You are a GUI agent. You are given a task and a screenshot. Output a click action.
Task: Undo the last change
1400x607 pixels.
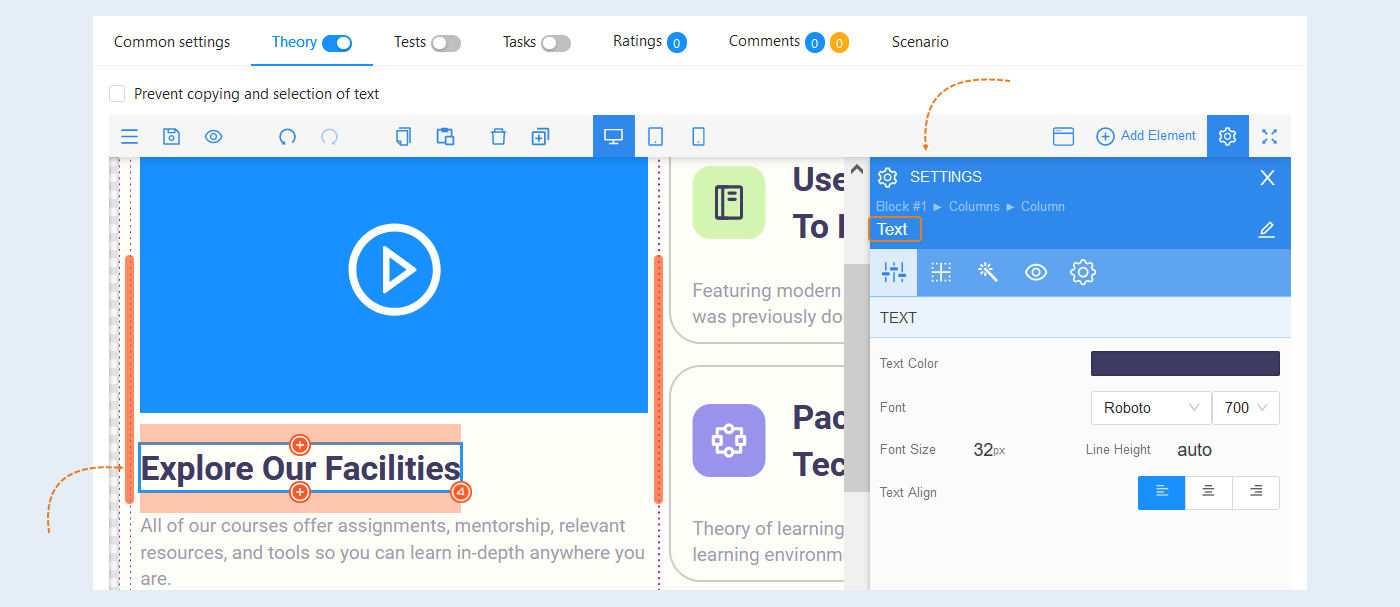[287, 137]
